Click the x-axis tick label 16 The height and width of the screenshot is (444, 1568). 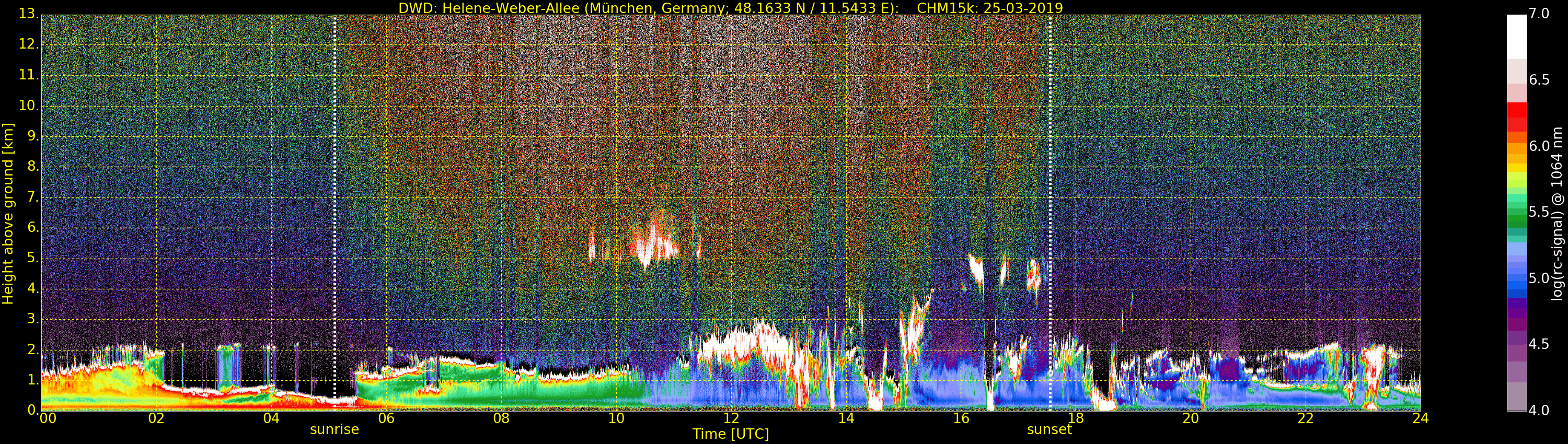961,418
